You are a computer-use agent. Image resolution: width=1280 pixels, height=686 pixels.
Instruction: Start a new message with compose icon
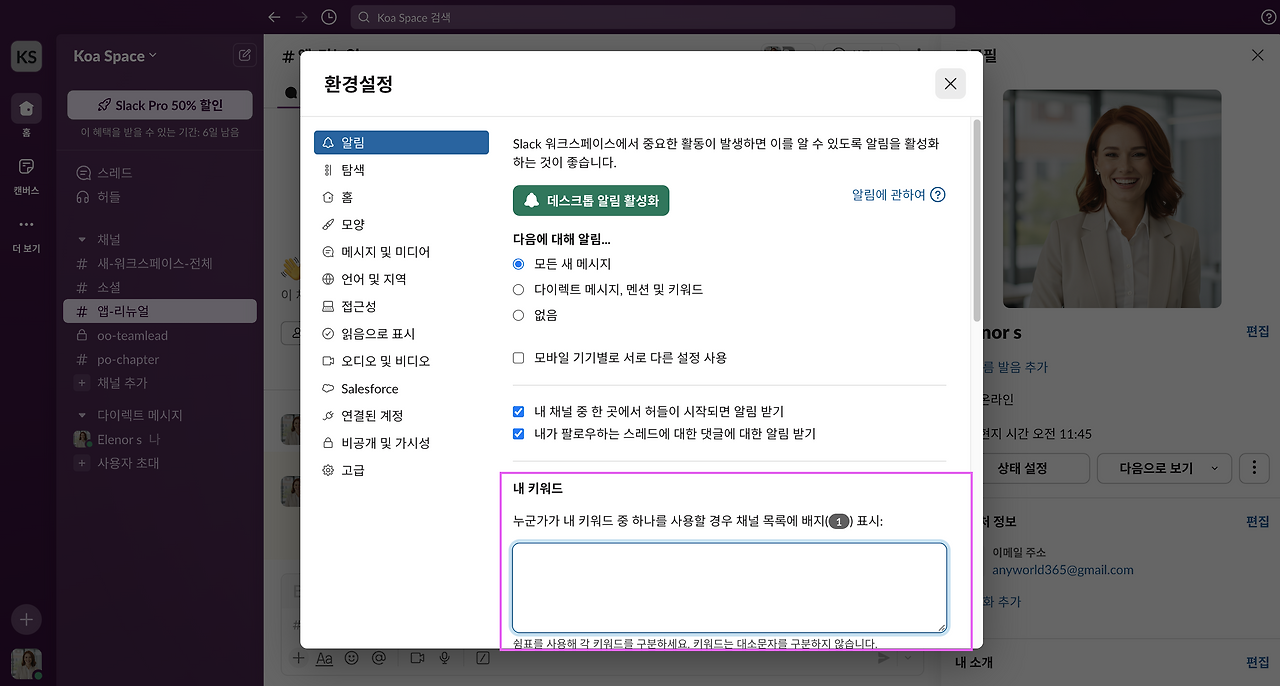coord(244,55)
